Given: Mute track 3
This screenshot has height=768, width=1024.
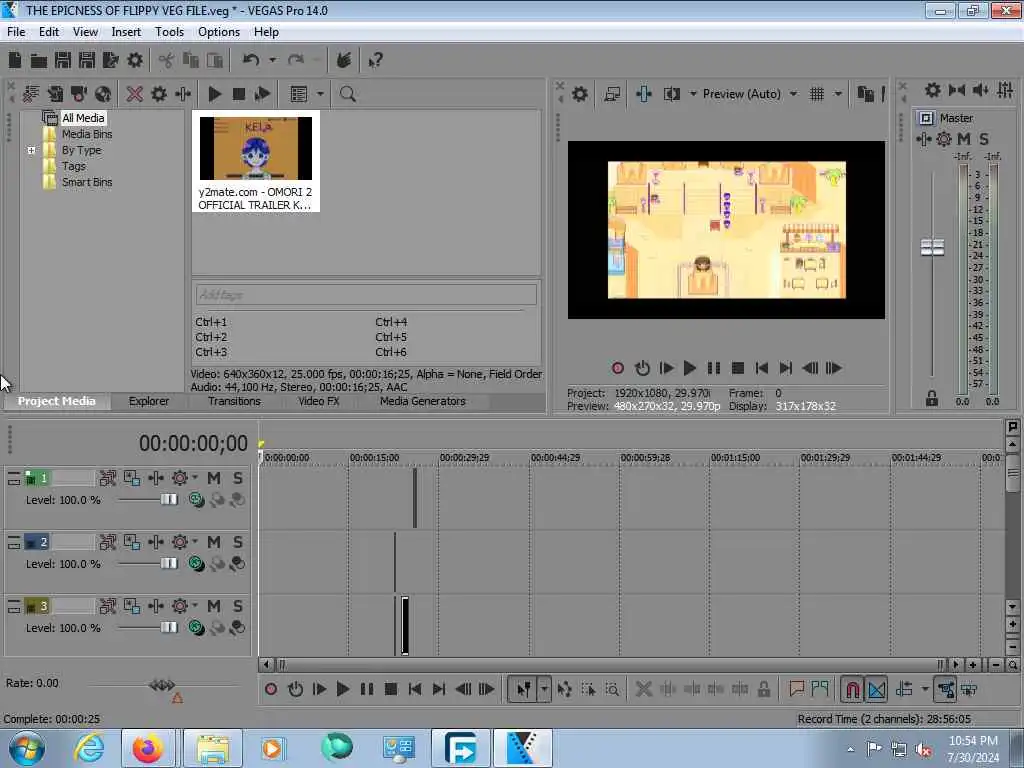Looking at the screenshot, I should point(214,606).
